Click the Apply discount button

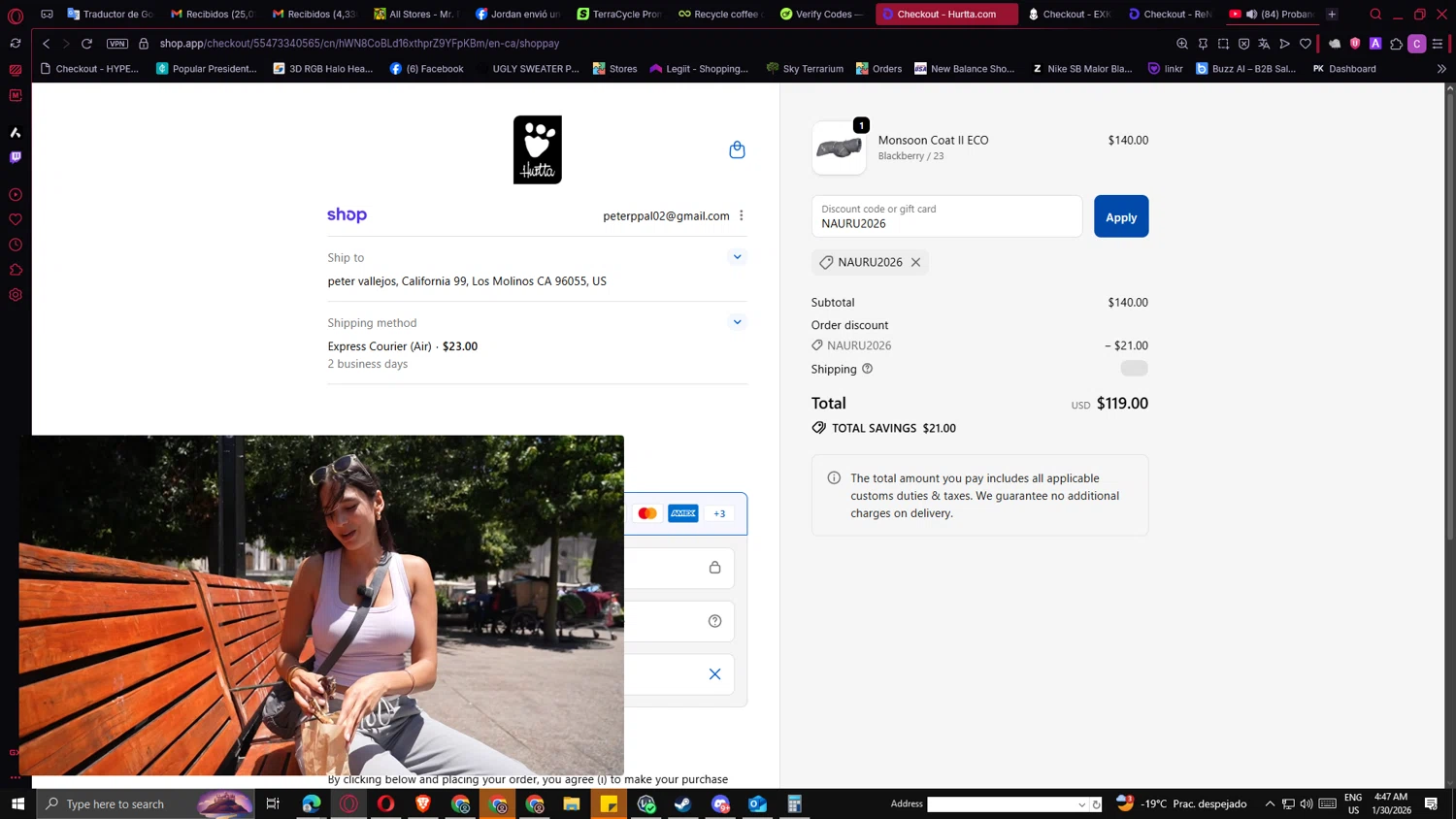click(1121, 216)
